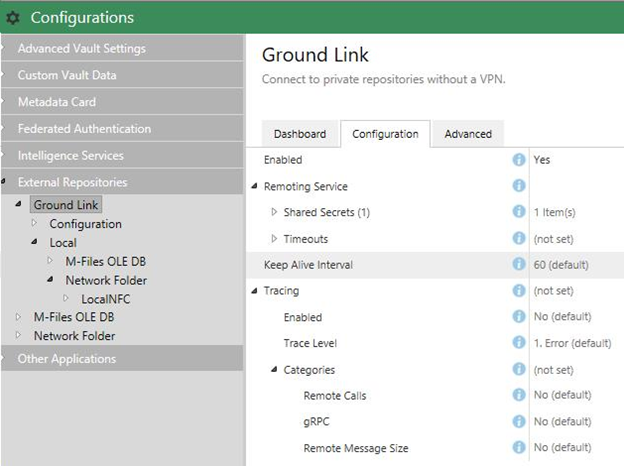Show info for Tracing

pos(519,291)
